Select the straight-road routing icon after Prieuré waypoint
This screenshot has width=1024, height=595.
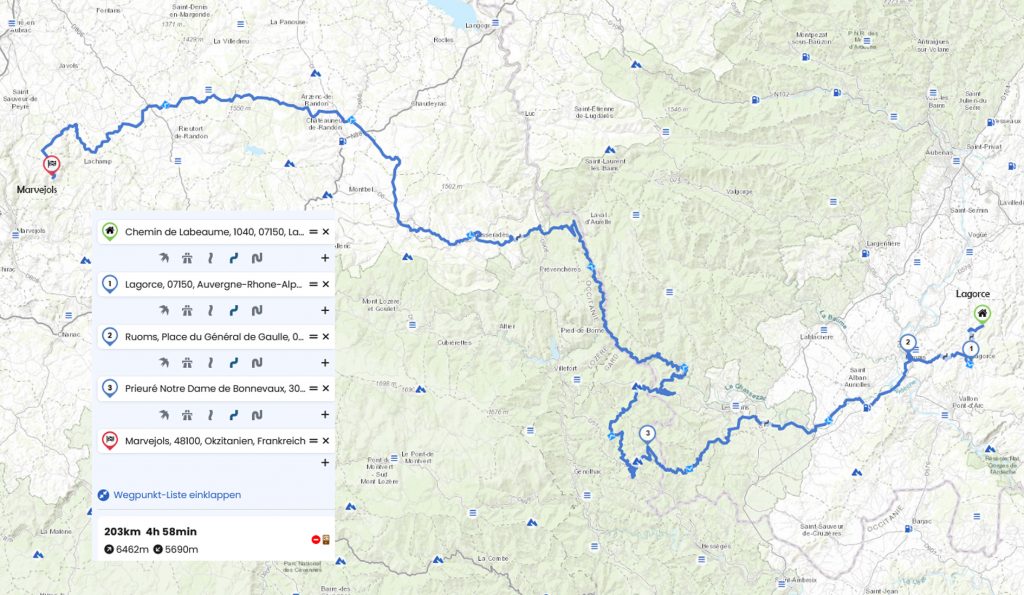point(210,415)
